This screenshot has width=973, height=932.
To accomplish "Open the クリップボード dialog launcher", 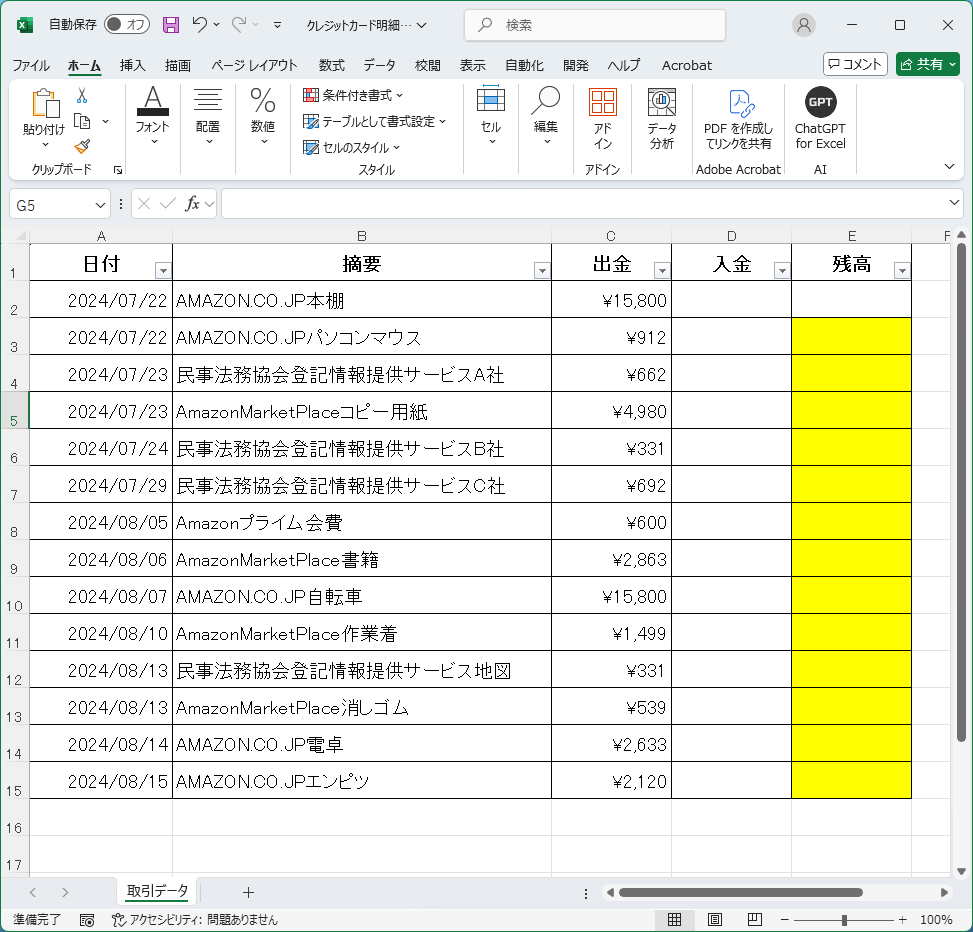I will (118, 169).
